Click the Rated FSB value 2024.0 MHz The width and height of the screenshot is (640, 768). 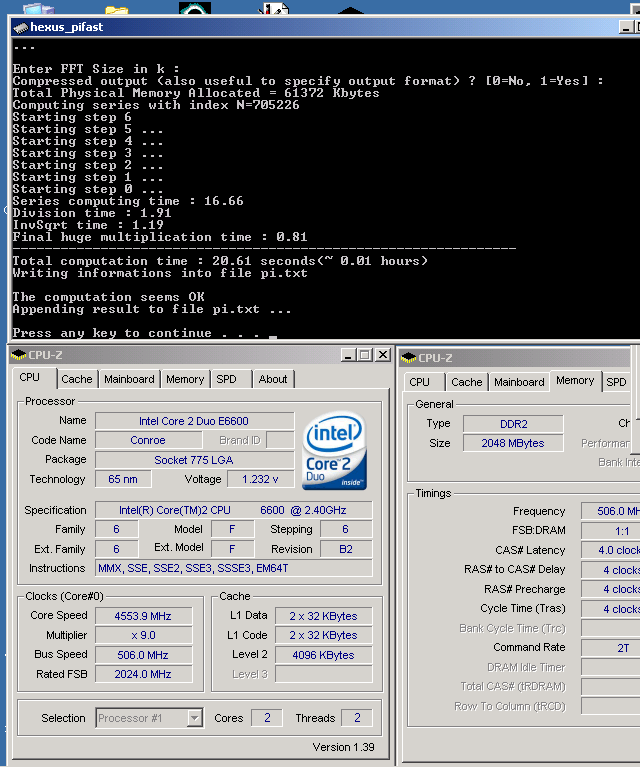143,674
